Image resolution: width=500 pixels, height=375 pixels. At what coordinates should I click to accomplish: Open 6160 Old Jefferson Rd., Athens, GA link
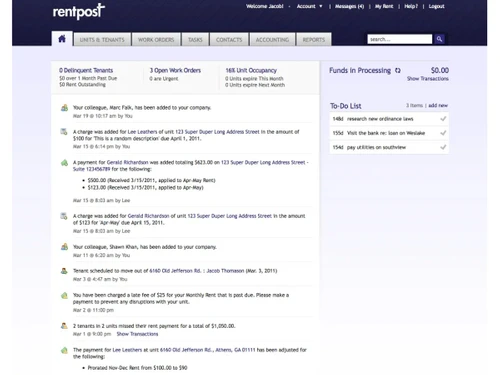[x=208, y=350]
